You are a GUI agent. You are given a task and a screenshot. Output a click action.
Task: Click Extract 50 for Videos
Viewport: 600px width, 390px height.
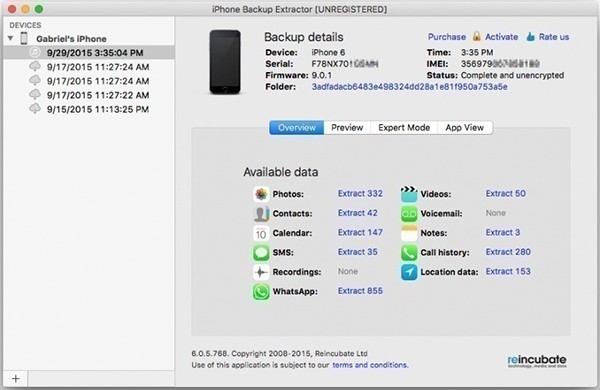[x=505, y=193]
